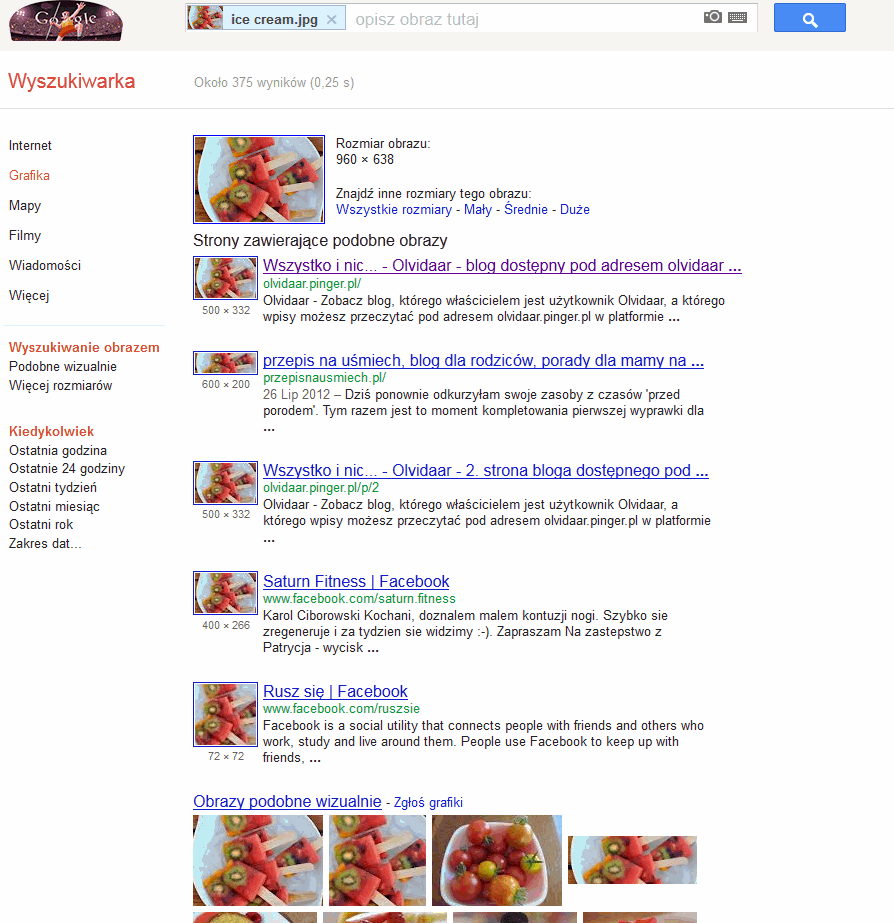This screenshot has height=923, width=894.
Task: Click the Google doodle logo
Action: [x=66, y=21]
